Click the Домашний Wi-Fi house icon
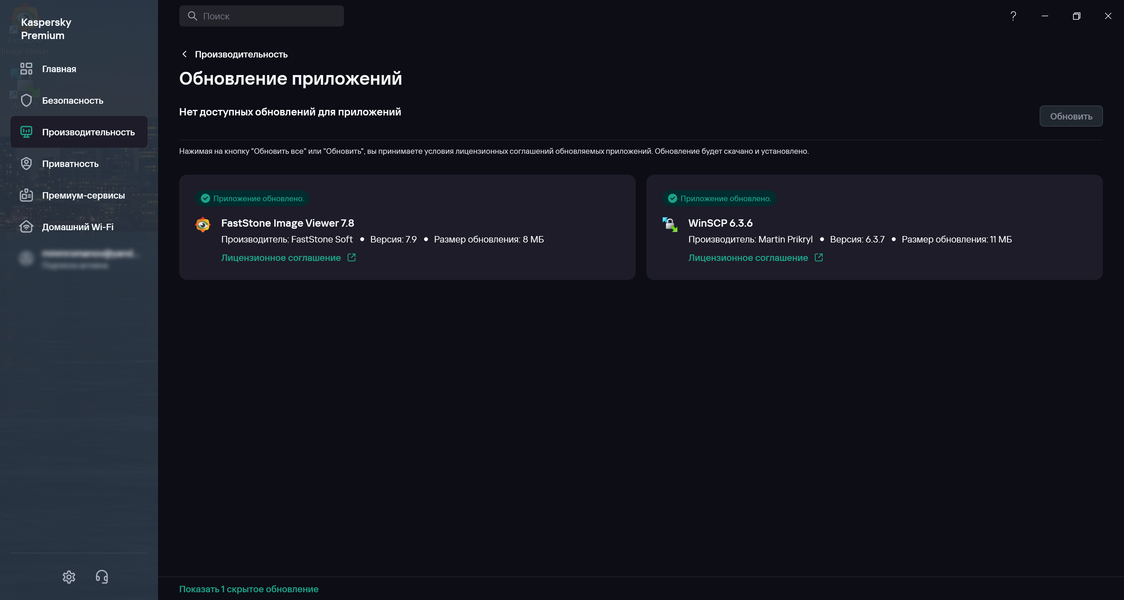The height and width of the screenshot is (600, 1124). (x=27, y=227)
